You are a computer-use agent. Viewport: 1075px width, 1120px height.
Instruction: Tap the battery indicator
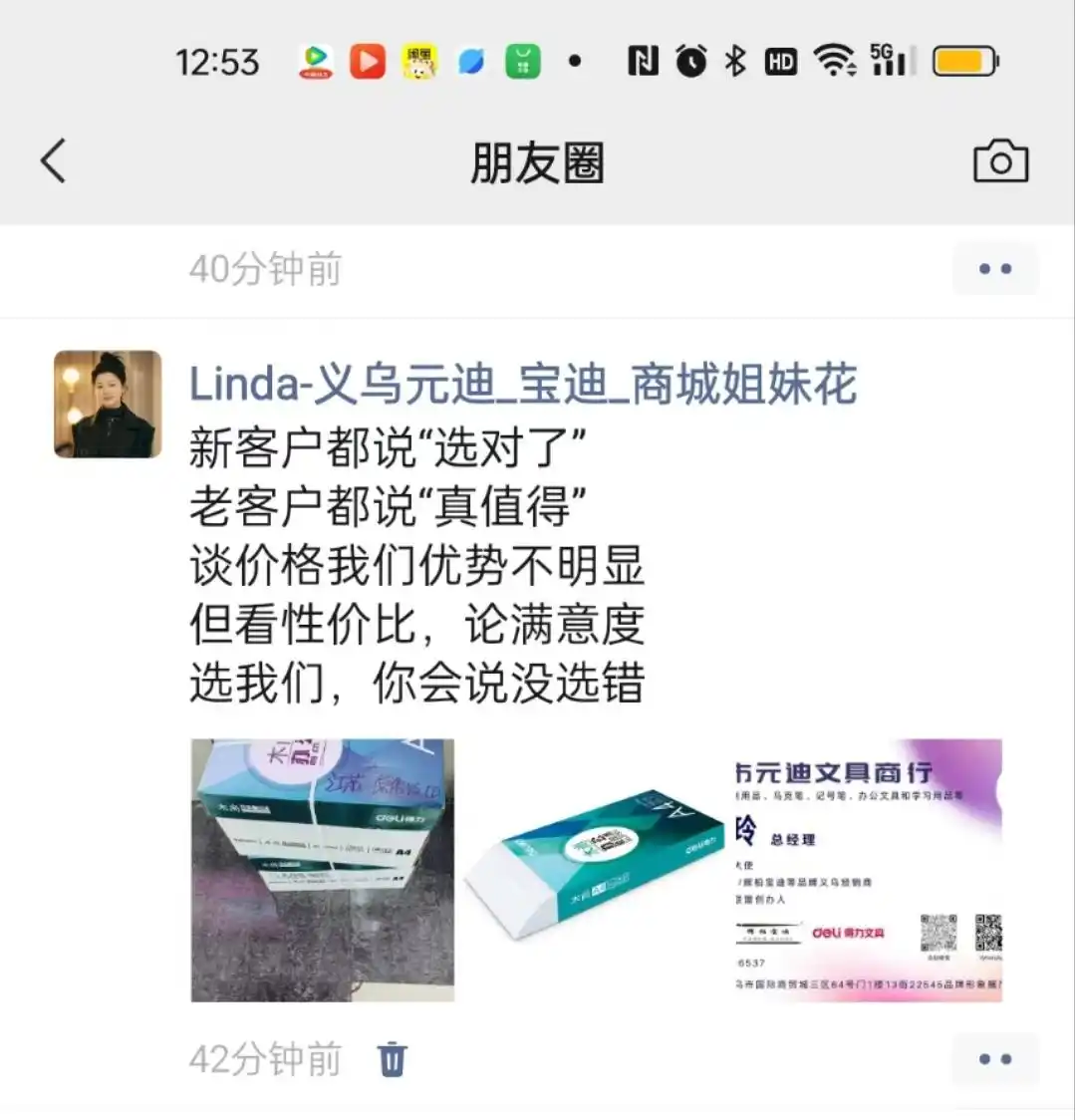coord(965,61)
